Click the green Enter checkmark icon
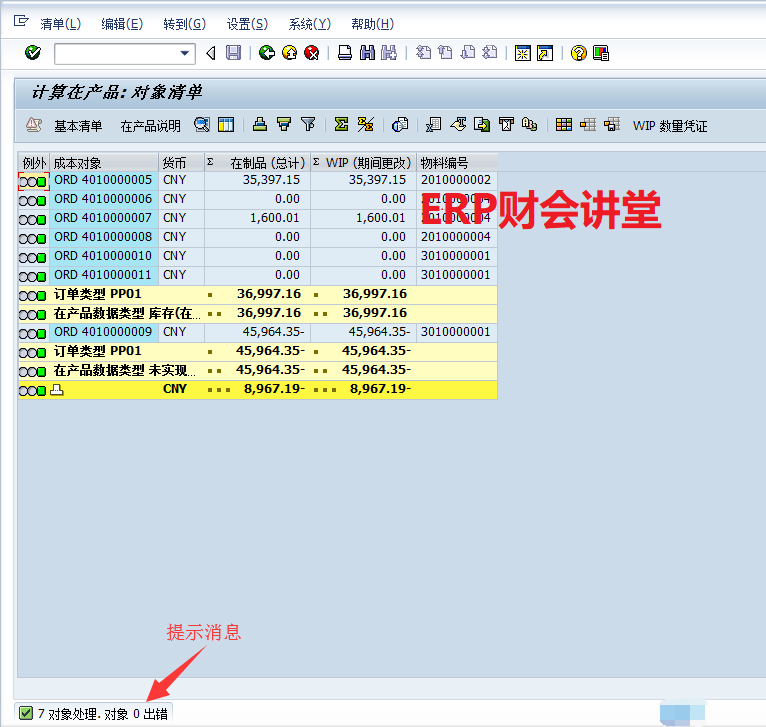The height and width of the screenshot is (727, 766). tap(32, 53)
